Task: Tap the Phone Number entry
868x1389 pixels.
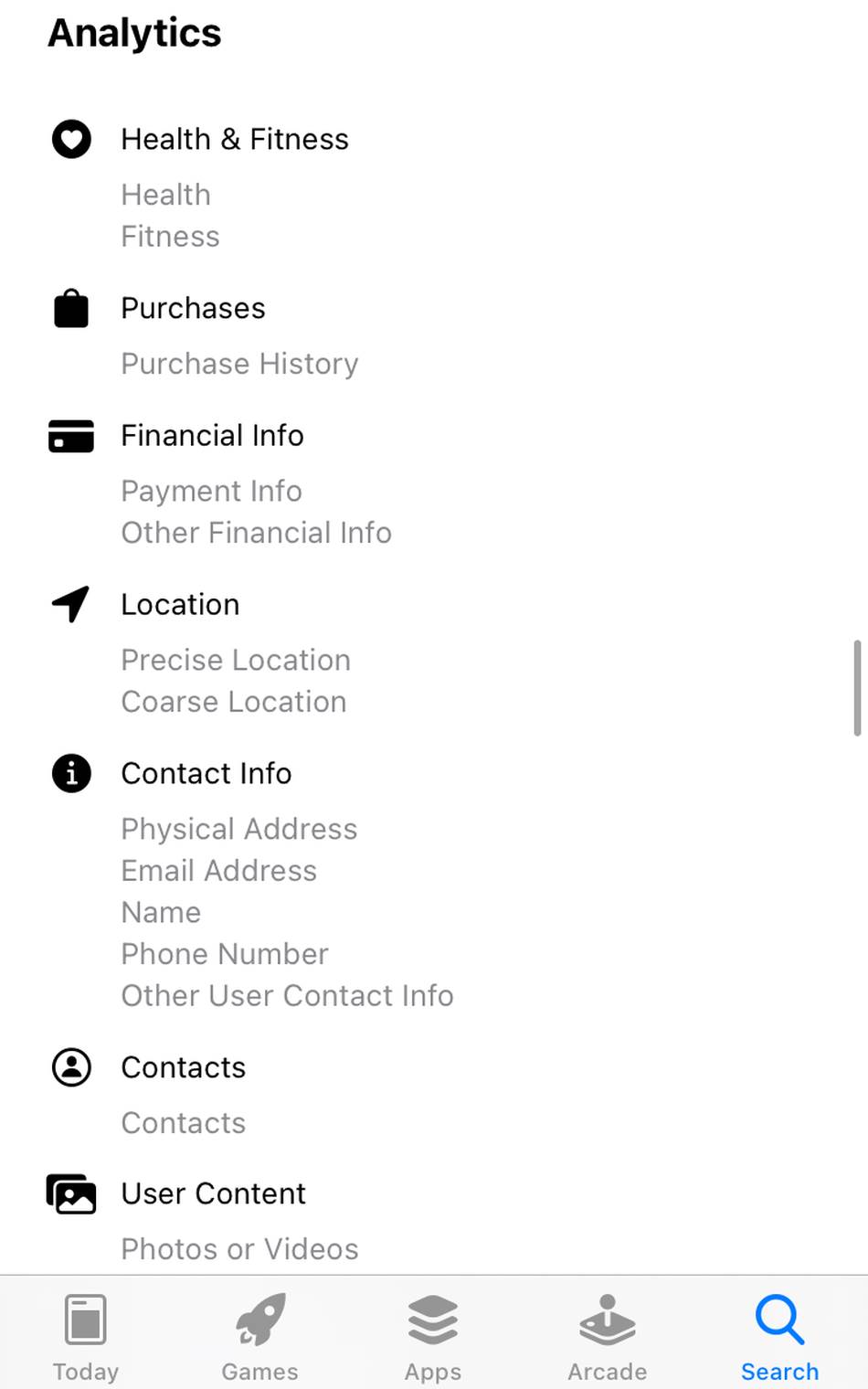Action: (x=225, y=954)
